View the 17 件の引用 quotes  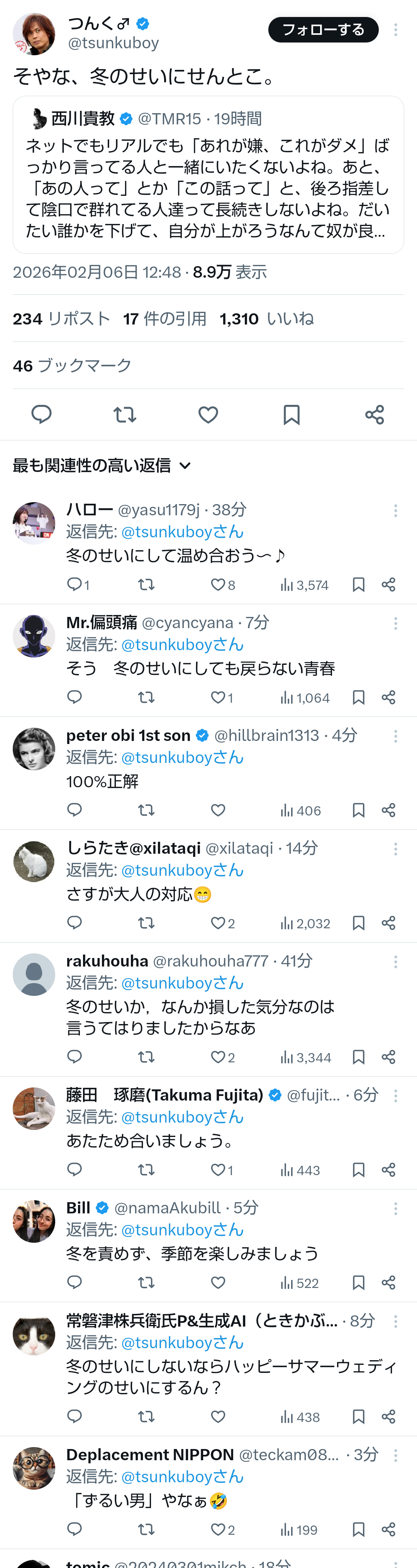[164, 319]
